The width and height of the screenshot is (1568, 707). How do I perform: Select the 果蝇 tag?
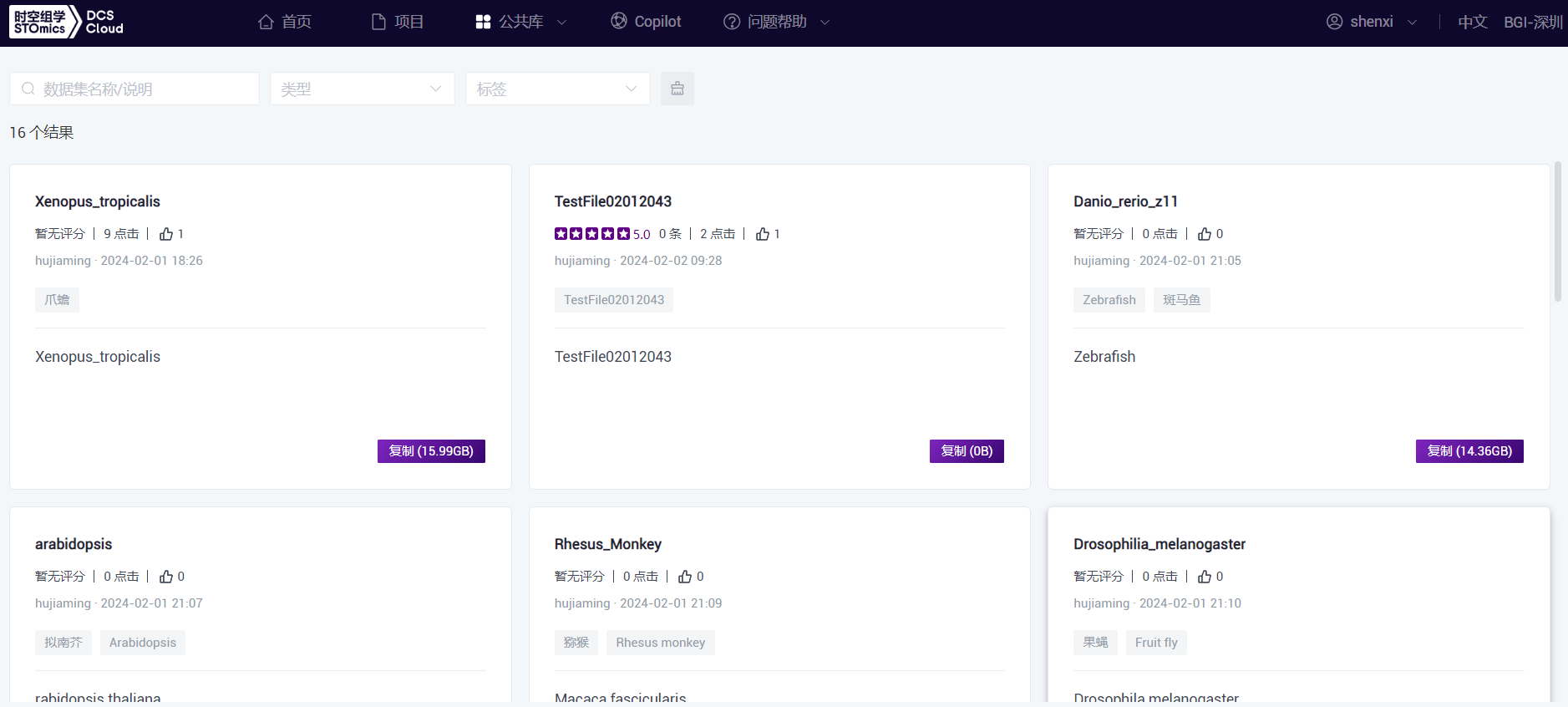pyautogui.click(x=1095, y=643)
